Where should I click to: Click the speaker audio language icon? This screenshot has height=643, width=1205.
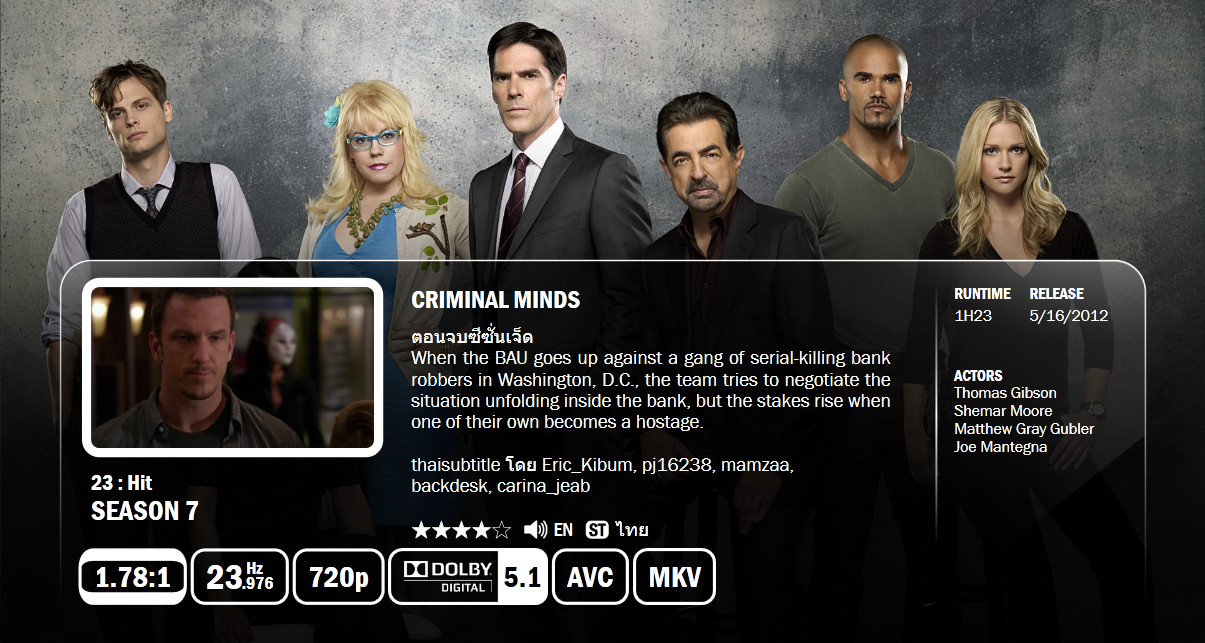pyautogui.click(x=535, y=530)
